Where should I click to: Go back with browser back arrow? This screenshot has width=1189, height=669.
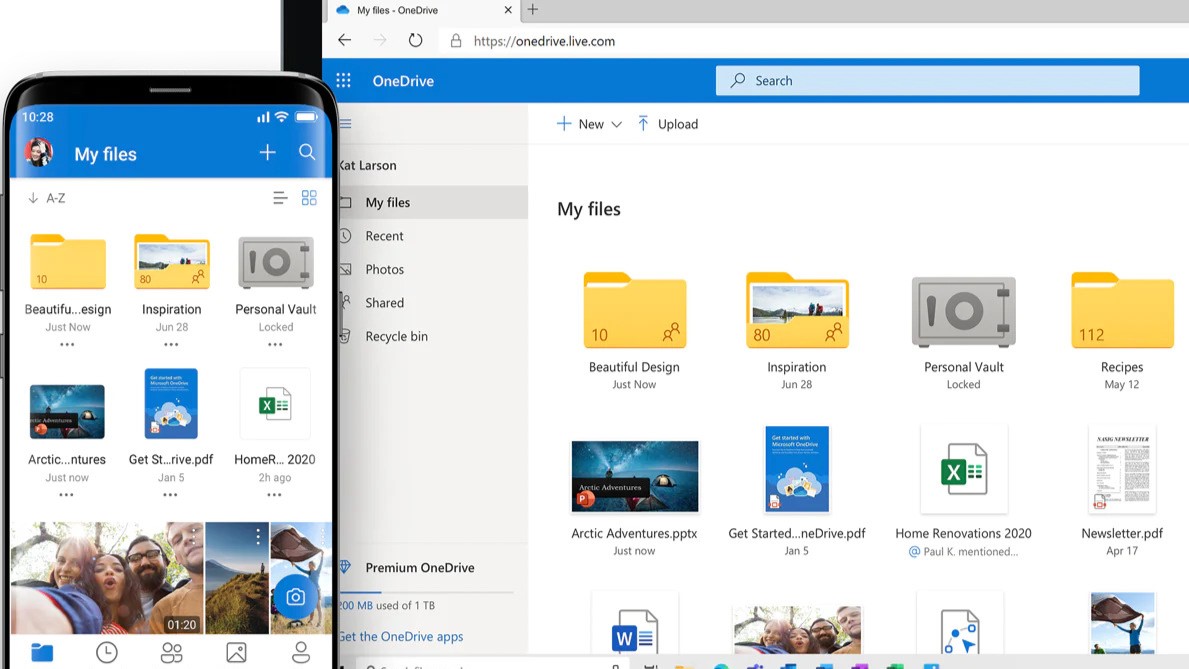click(x=345, y=41)
